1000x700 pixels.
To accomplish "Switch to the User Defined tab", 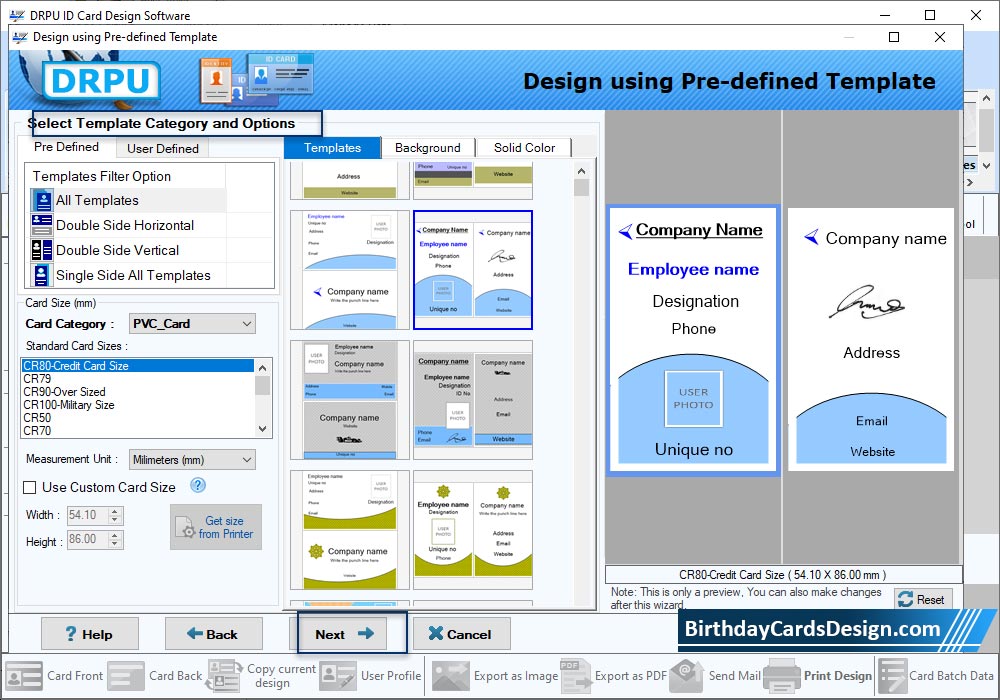I will pyautogui.click(x=163, y=149).
